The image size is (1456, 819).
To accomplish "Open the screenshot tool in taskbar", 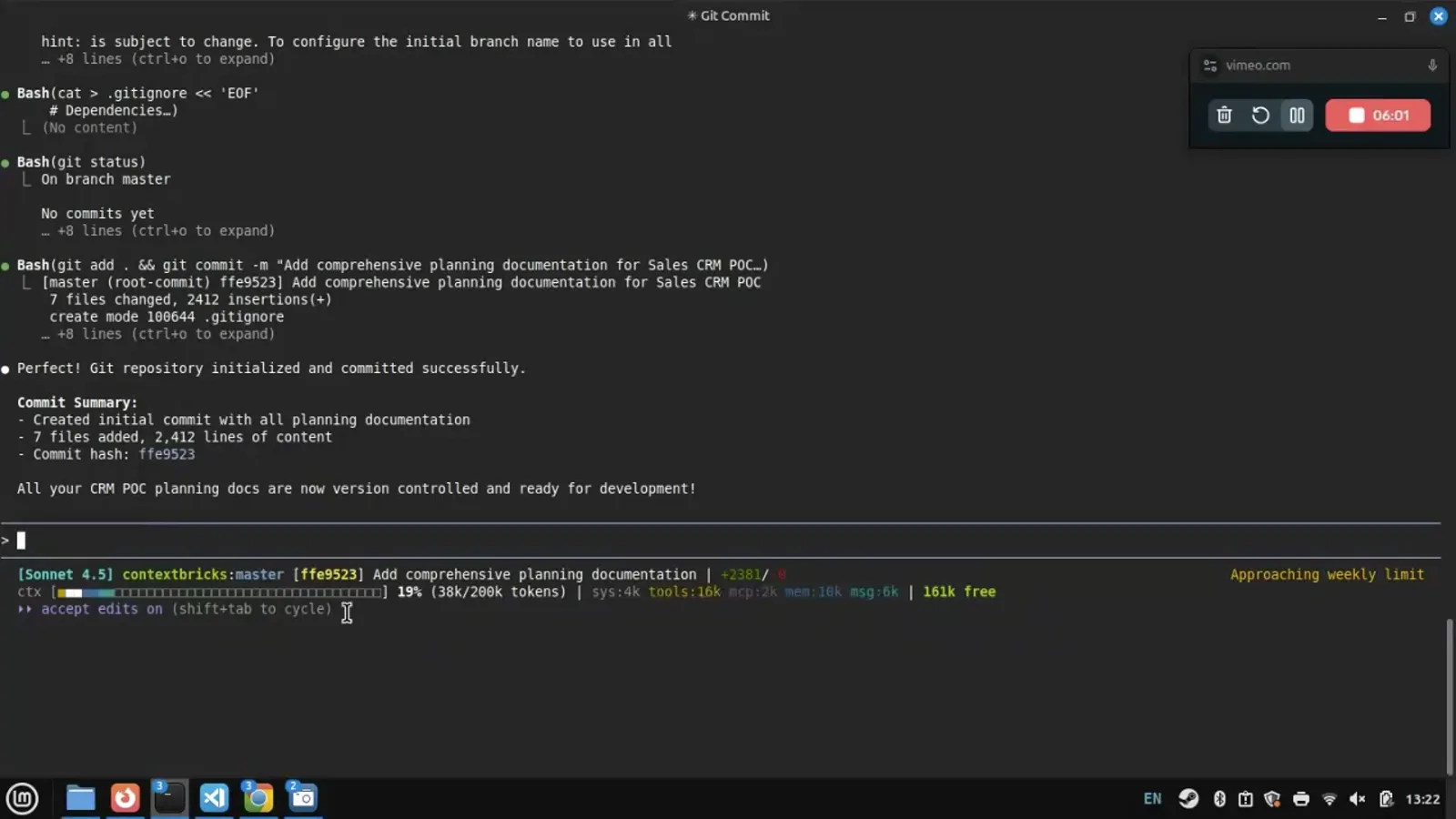I will click(x=303, y=799).
